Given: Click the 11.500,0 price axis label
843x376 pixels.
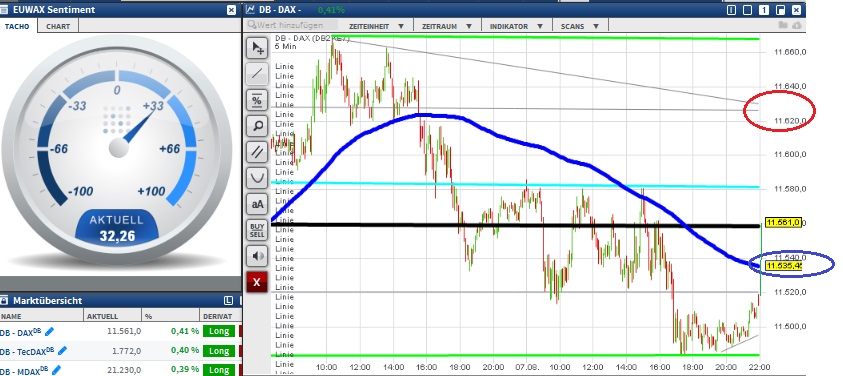Looking at the screenshot, I should click(x=790, y=327).
